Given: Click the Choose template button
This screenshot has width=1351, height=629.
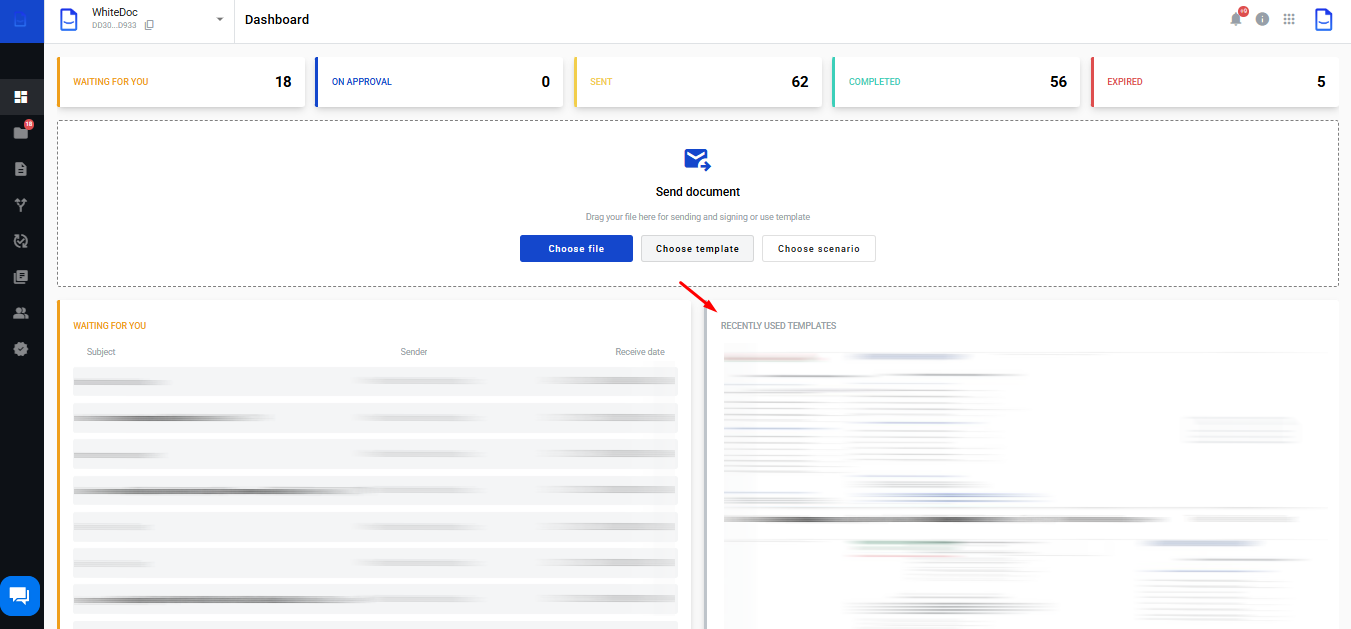Looking at the screenshot, I should (697, 249).
